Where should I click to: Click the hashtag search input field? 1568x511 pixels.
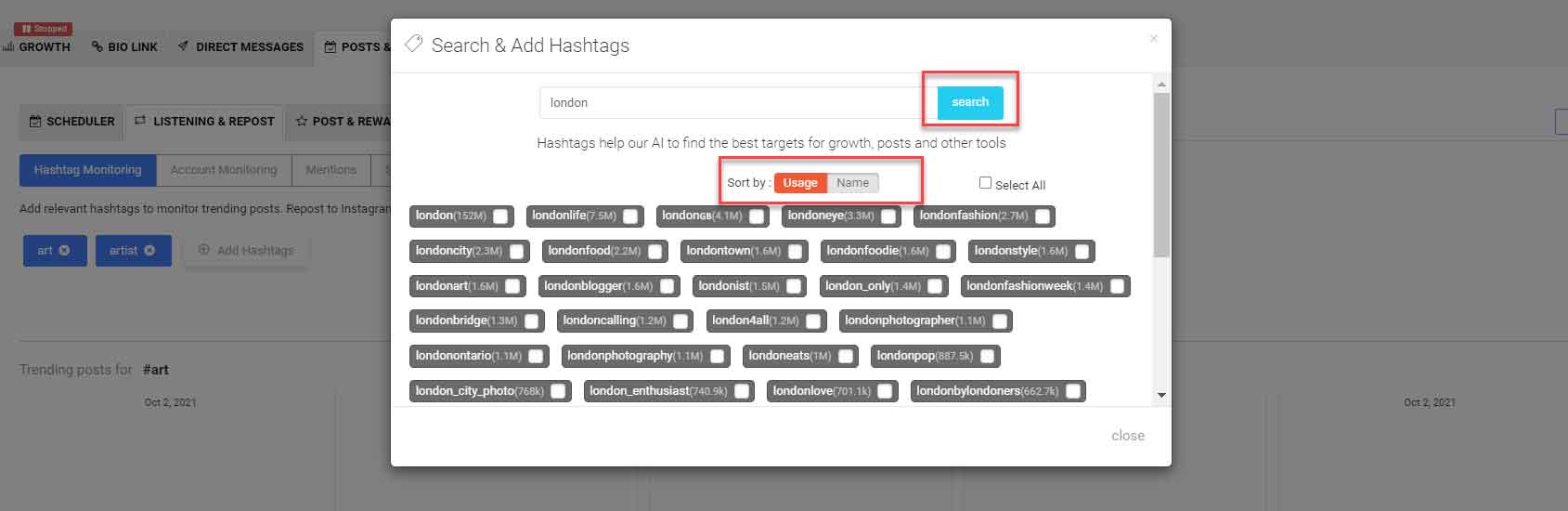[738, 102]
